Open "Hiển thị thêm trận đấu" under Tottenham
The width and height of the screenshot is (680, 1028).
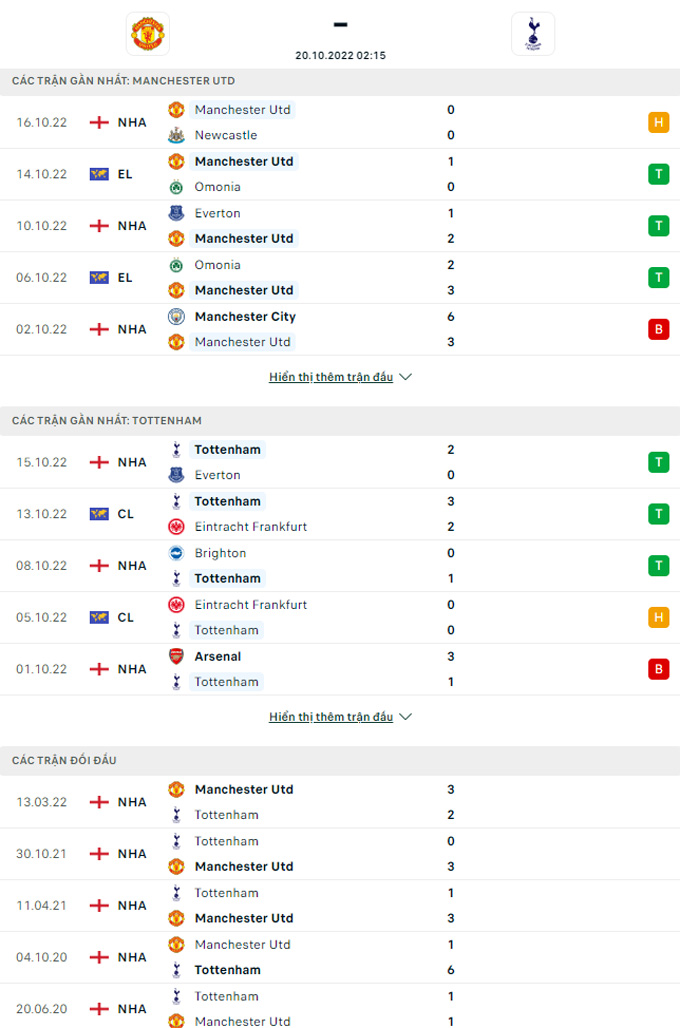pyautogui.click(x=331, y=717)
